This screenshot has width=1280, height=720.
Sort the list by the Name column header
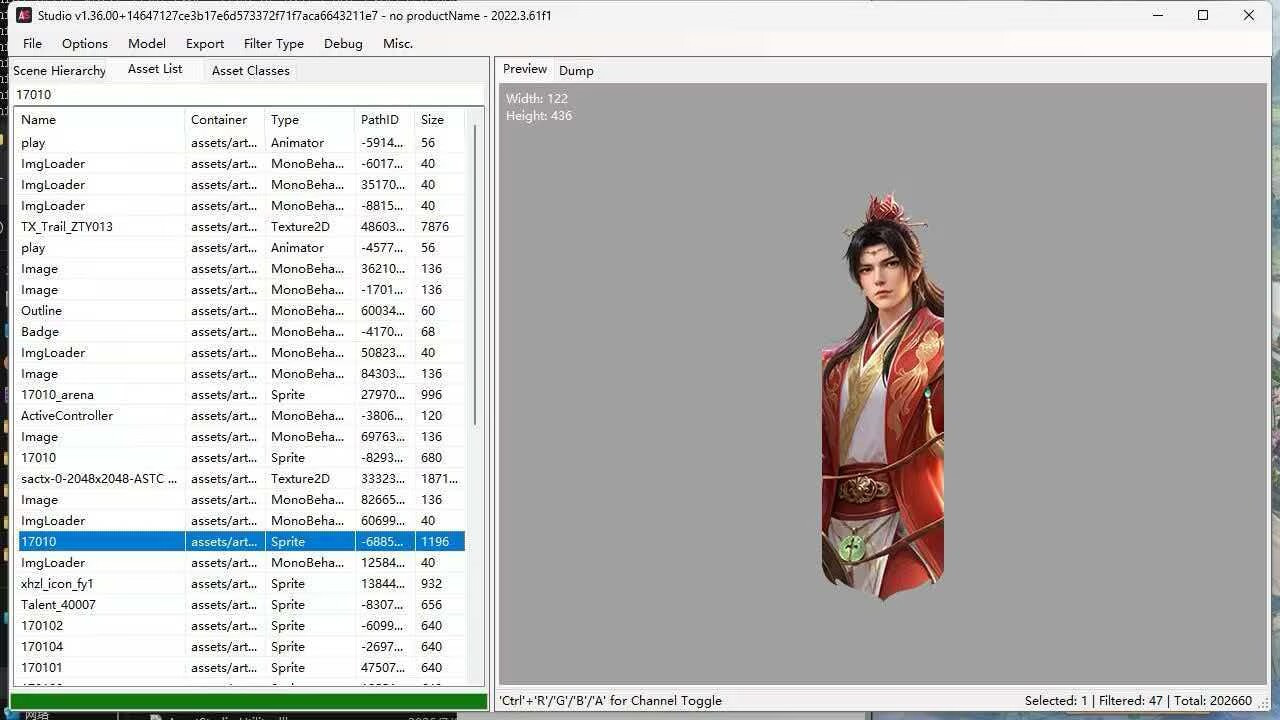pos(101,119)
